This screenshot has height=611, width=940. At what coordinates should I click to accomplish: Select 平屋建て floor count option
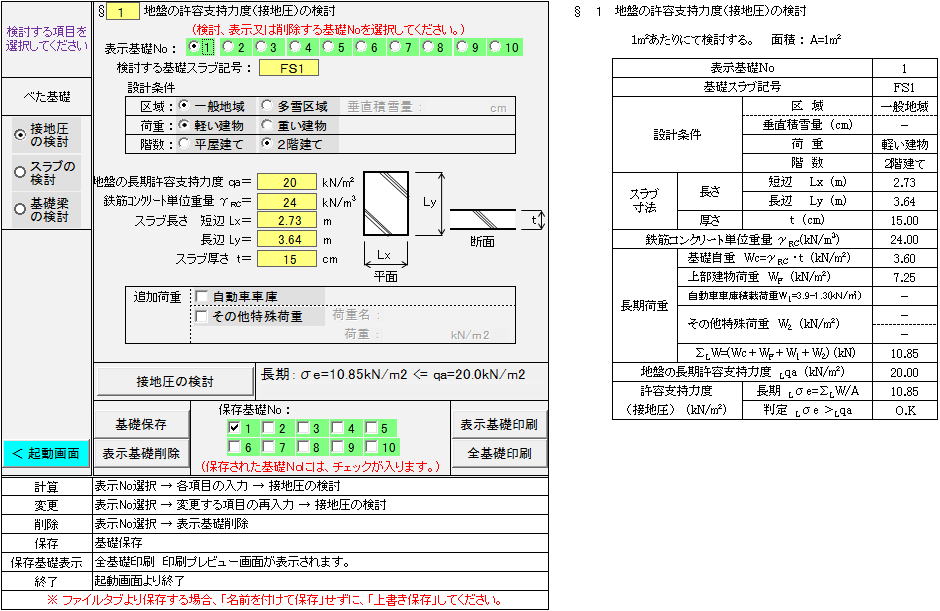184,144
